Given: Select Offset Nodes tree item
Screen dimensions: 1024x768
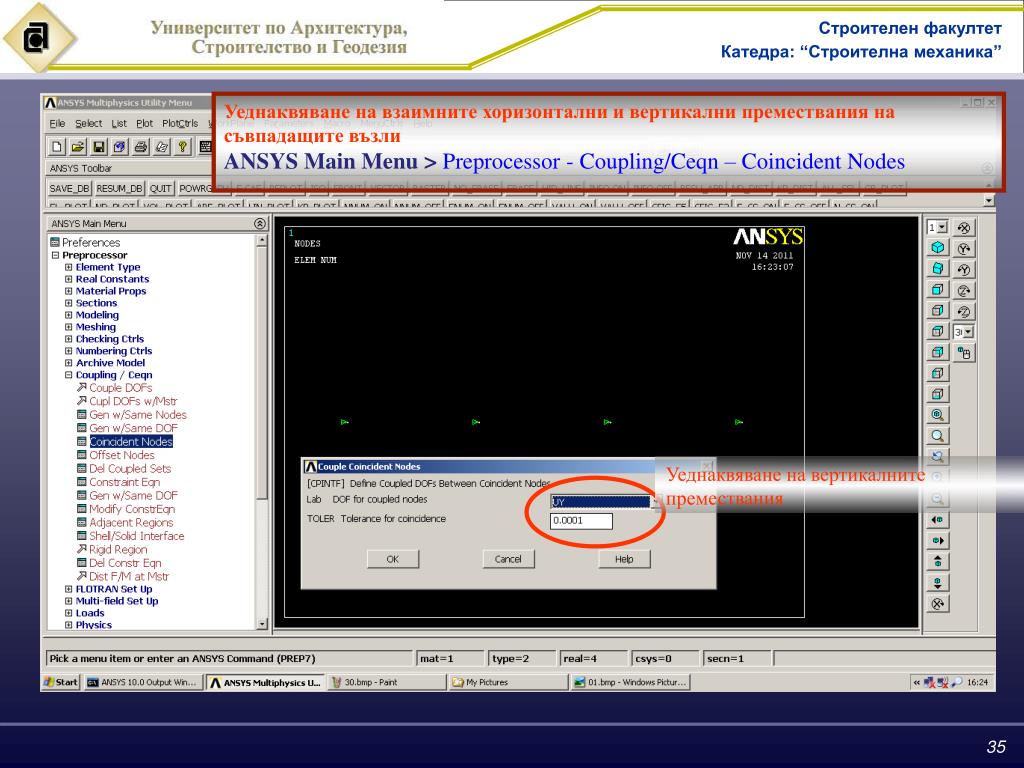Looking at the screenshot, I should pos(121,455).
